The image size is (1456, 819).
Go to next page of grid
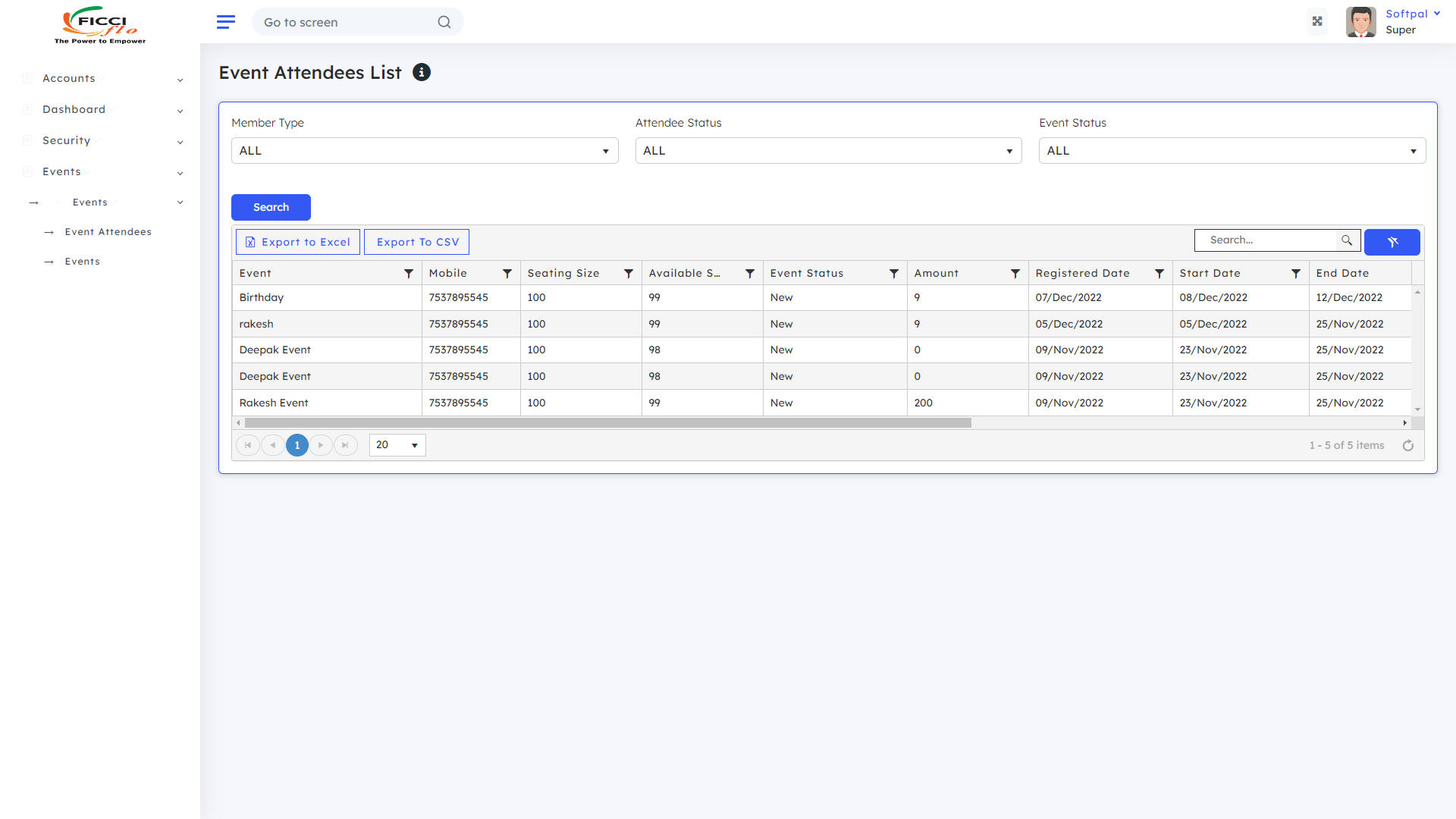pos(321,445)
